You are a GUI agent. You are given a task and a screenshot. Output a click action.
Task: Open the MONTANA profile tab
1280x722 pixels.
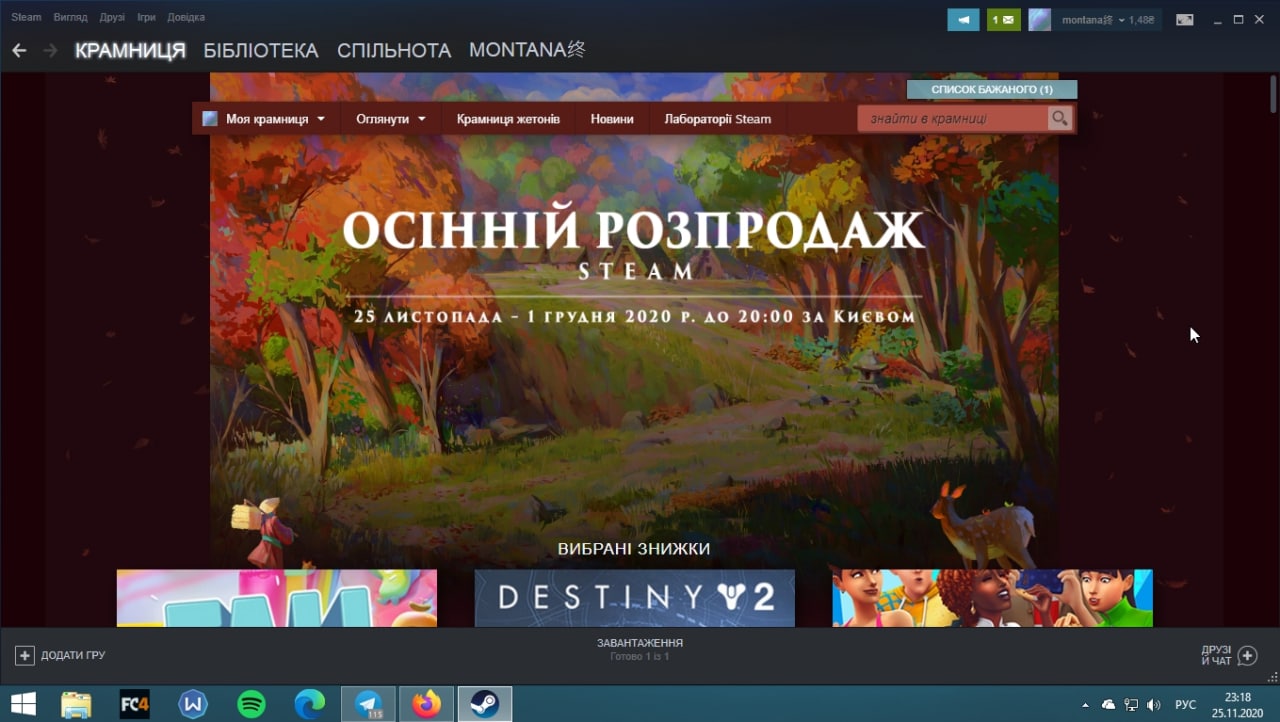(527, 50)
